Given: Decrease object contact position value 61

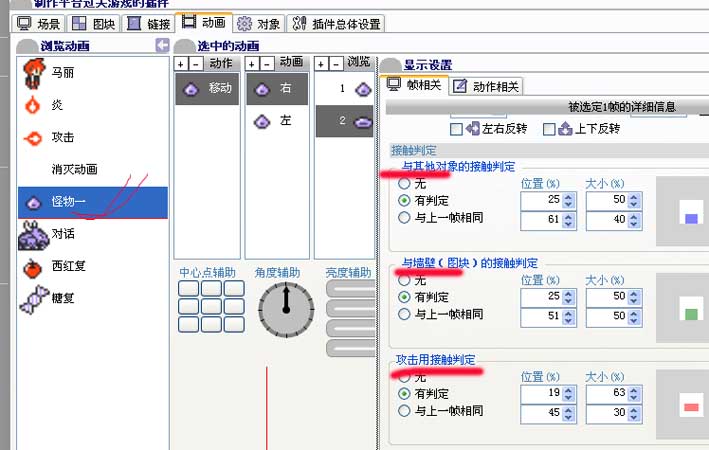Looking at the screenshot, I should coord(568,225).
